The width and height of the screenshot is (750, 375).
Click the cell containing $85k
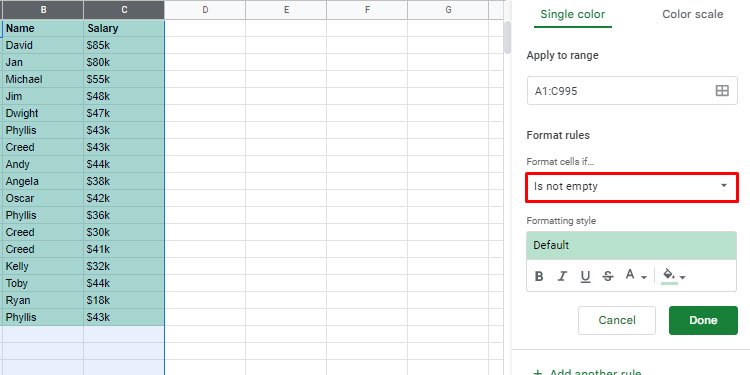point(124,45)
